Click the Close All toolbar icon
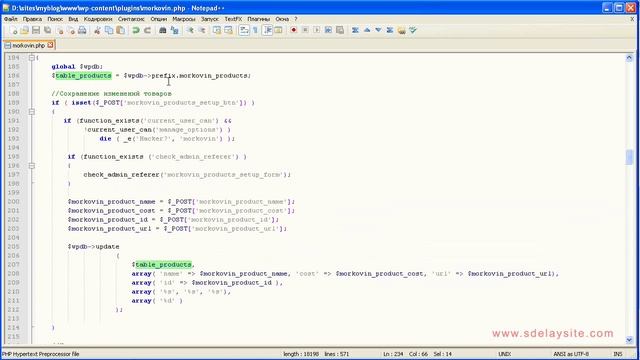Image resolution: width=640 pixels, height=360 pixels. click(71, 30)
